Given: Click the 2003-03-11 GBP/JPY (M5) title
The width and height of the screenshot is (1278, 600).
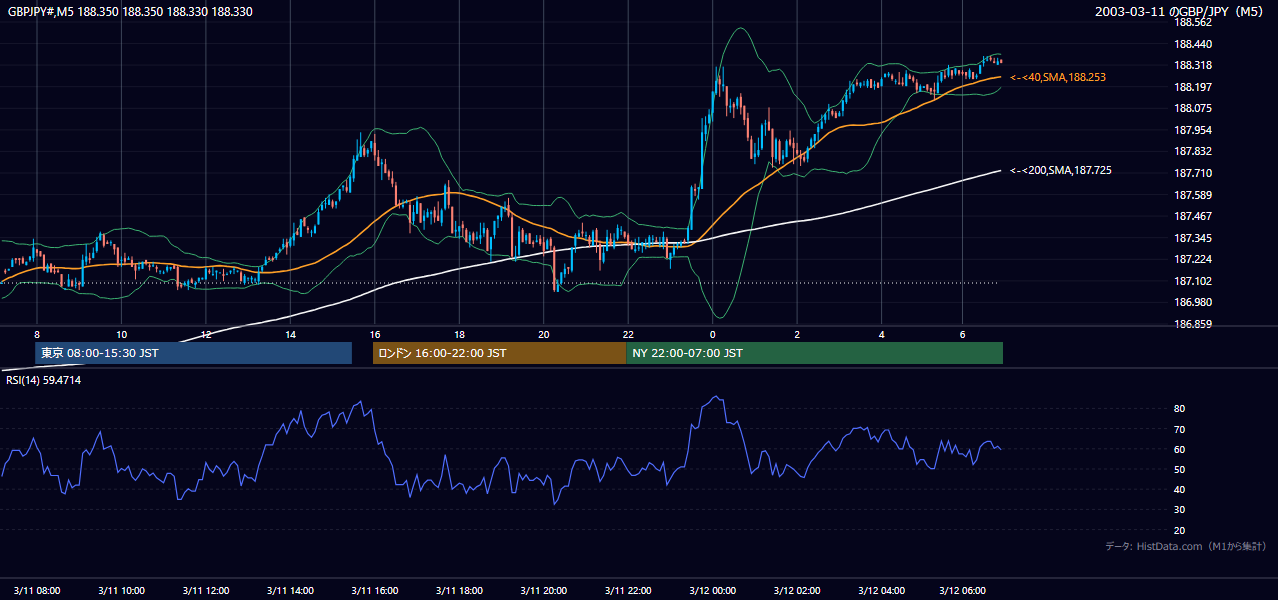Looking at the screenshot, I should [1181, 12].
